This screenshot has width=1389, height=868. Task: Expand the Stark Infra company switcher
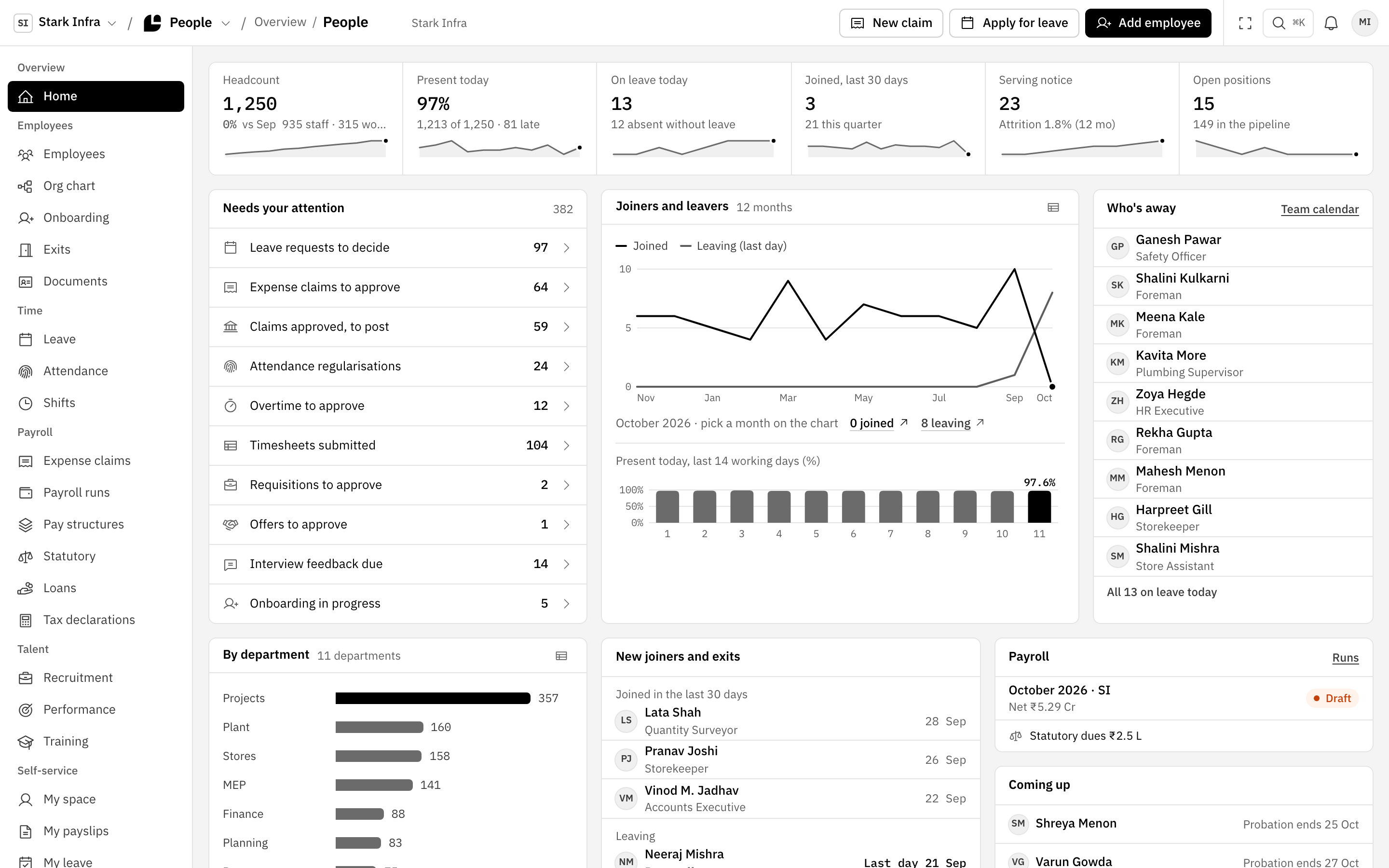(x=66, y=22)
